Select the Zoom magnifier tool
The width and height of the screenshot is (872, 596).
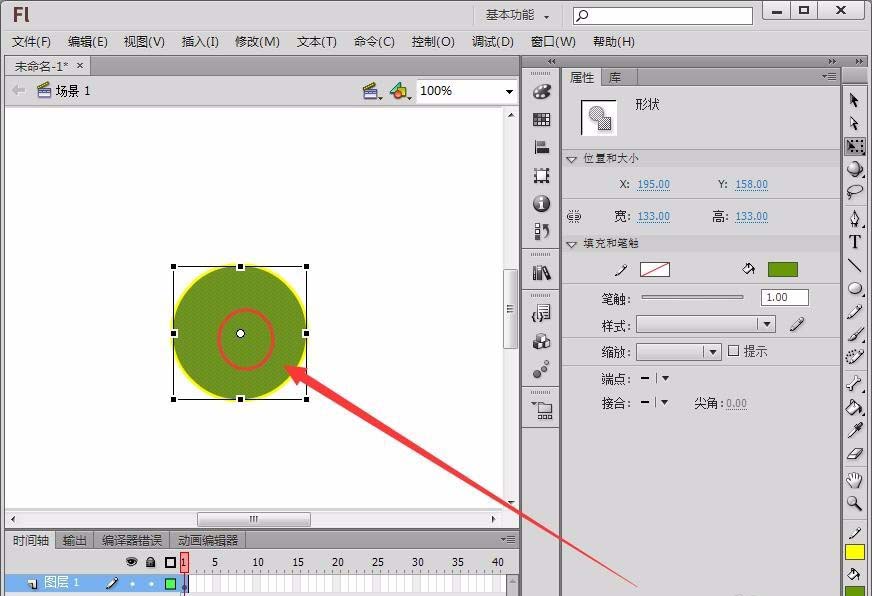pyautogui.click(x=854, y=503)
